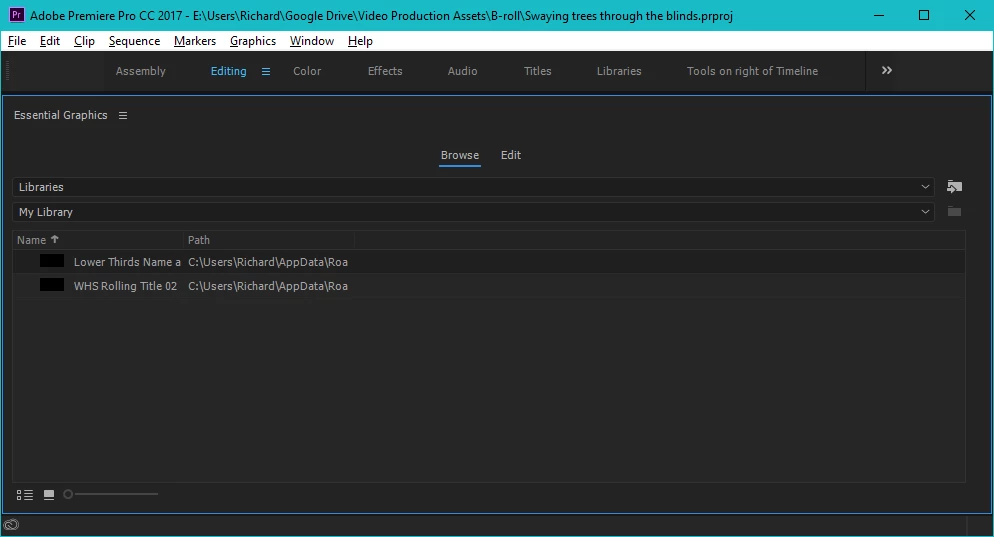994x537 pixels.
Task: Switch to the Titles workspace
Action: pos(538,71)
